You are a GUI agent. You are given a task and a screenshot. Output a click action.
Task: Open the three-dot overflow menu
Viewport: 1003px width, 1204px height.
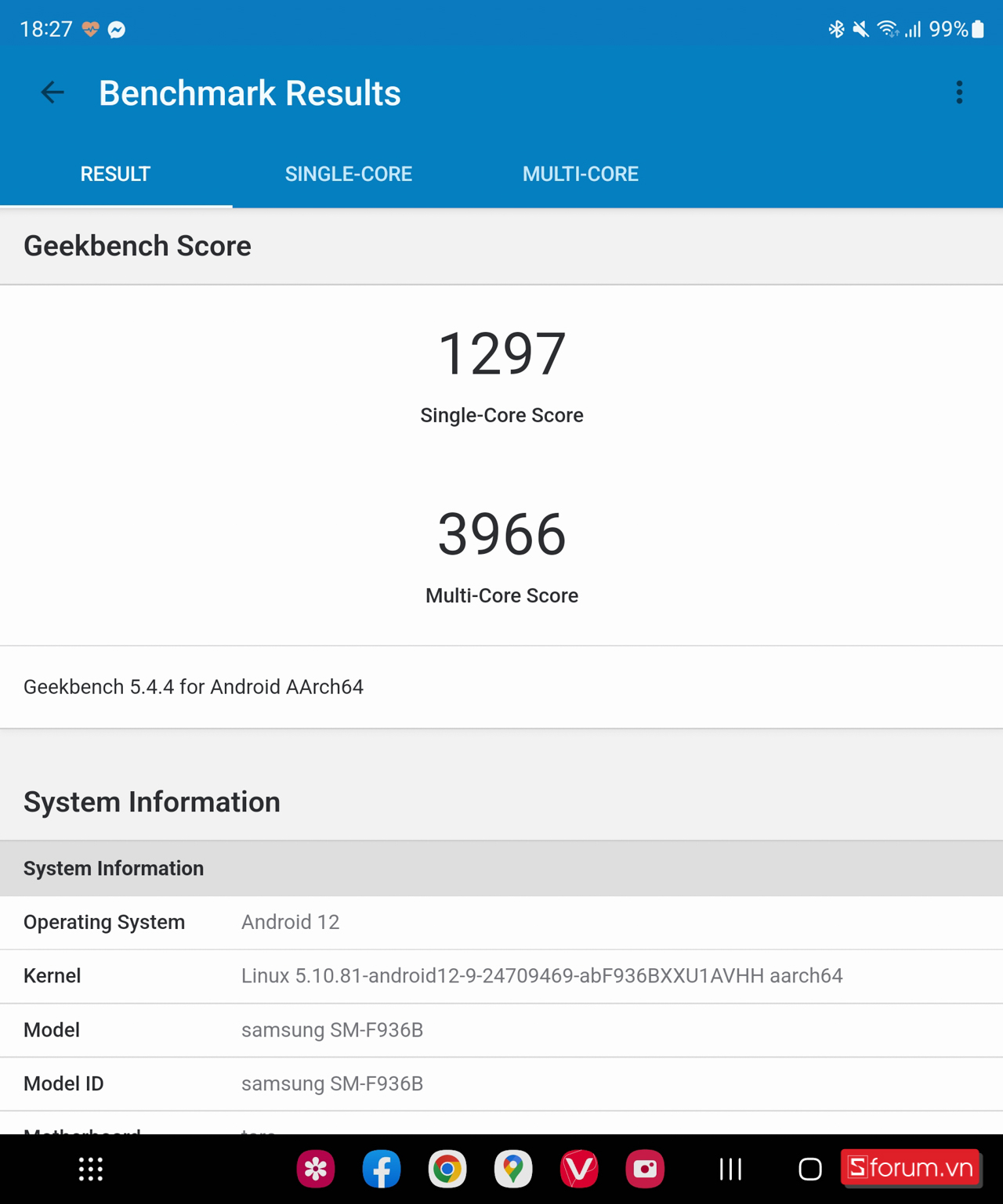coord(959,92)
